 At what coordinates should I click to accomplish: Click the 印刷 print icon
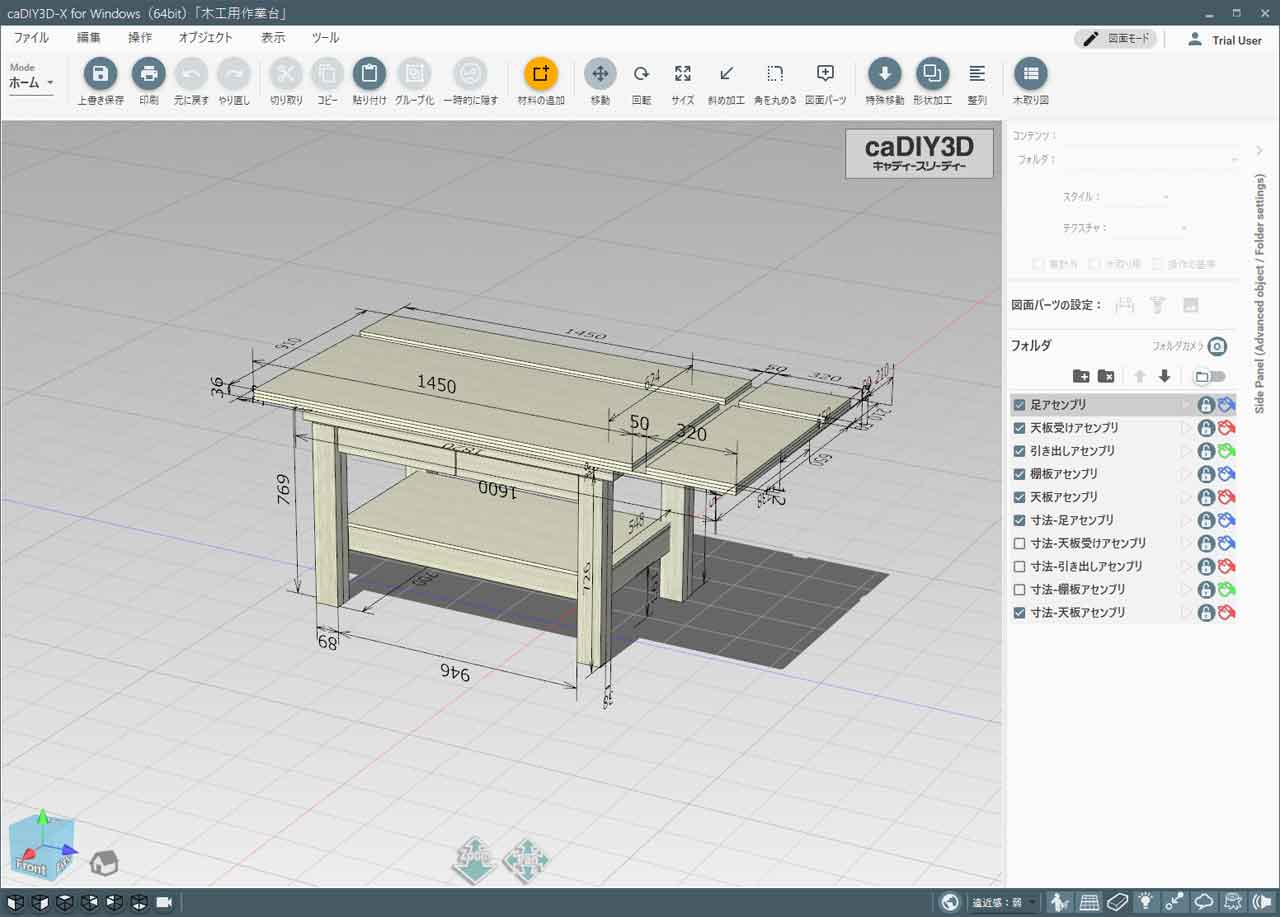[x=148, y=74]
